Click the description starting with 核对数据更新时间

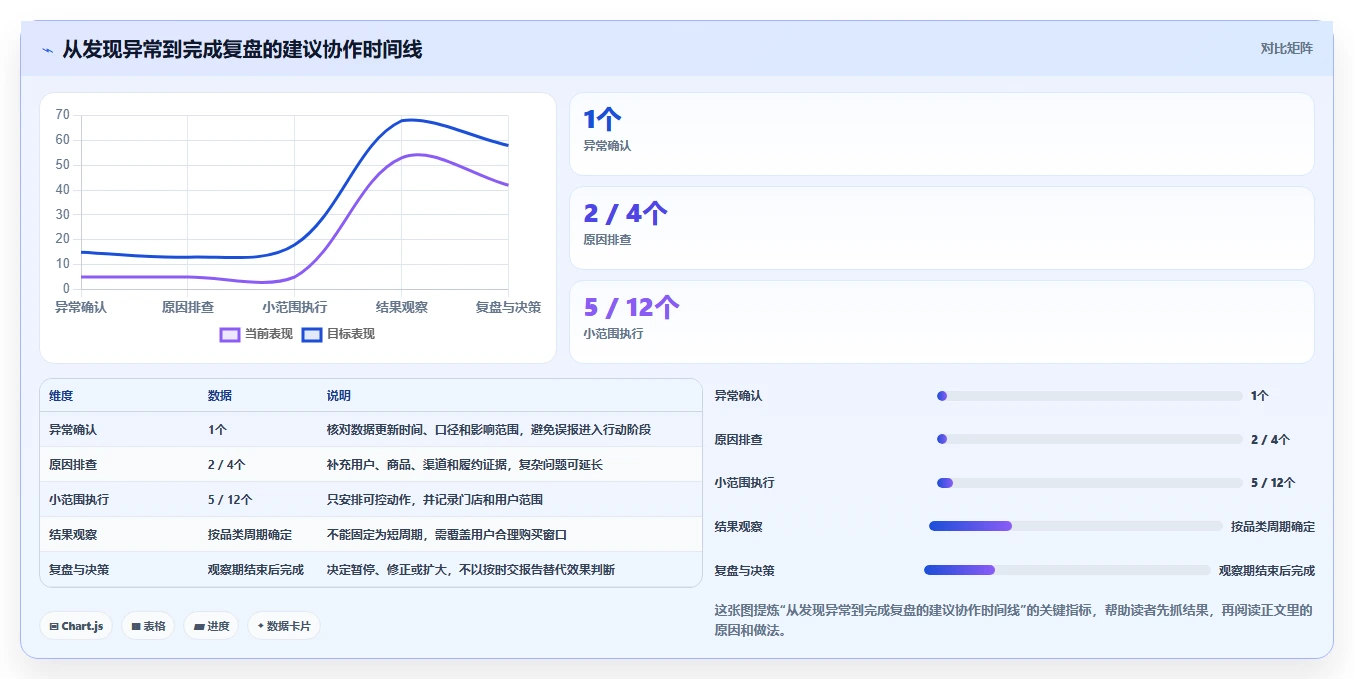(x=489, y=430)
